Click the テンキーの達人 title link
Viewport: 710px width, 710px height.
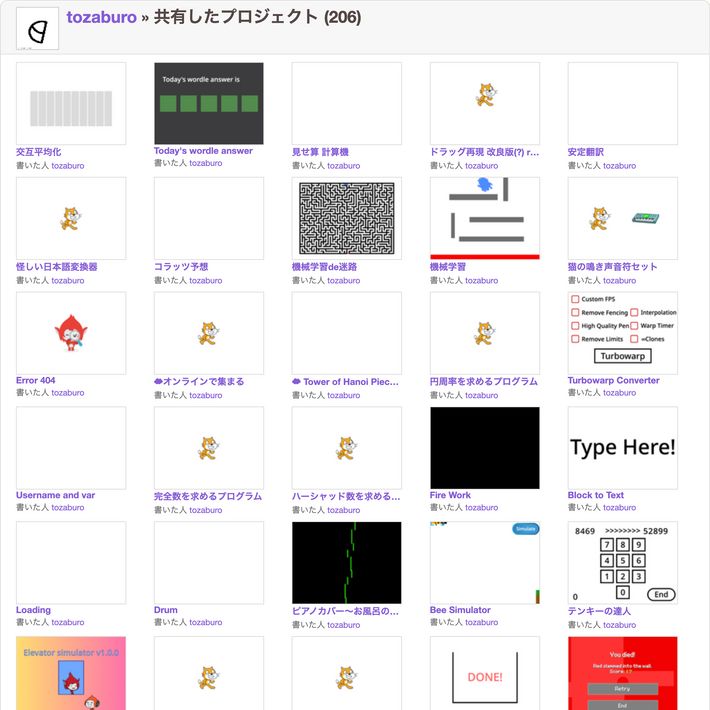(x=599, y=611)
